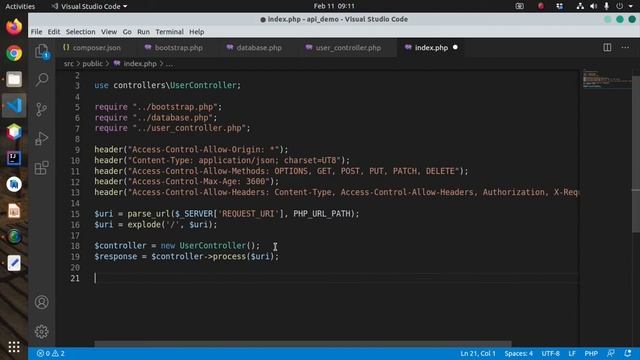Change encoding via UTF-8
The height and width of the screenshot is (360, 640).
550,353
